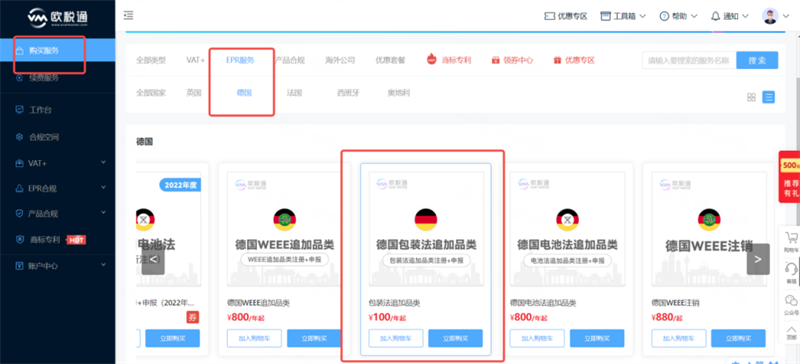800x364 pixels.
Task: Buy 德国WEEE追加品类 now
Action: pos(314,338)
